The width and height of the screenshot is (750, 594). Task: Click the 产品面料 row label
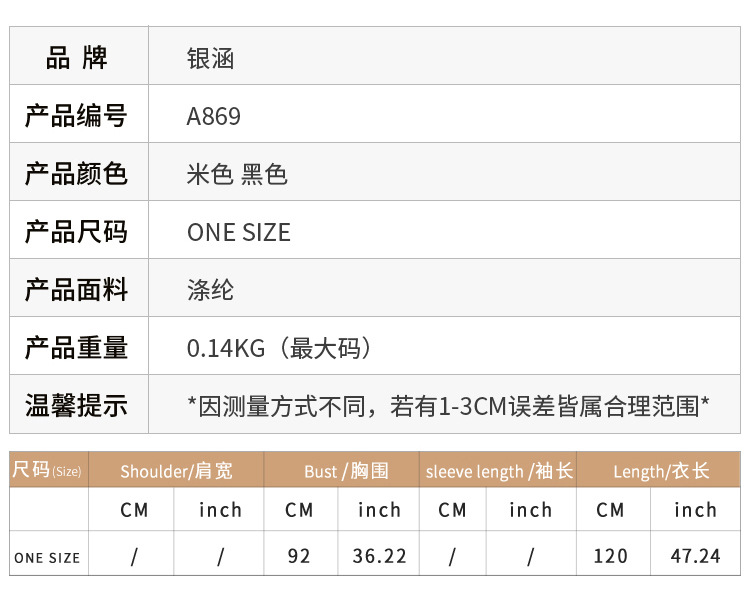tap(77, 290)
